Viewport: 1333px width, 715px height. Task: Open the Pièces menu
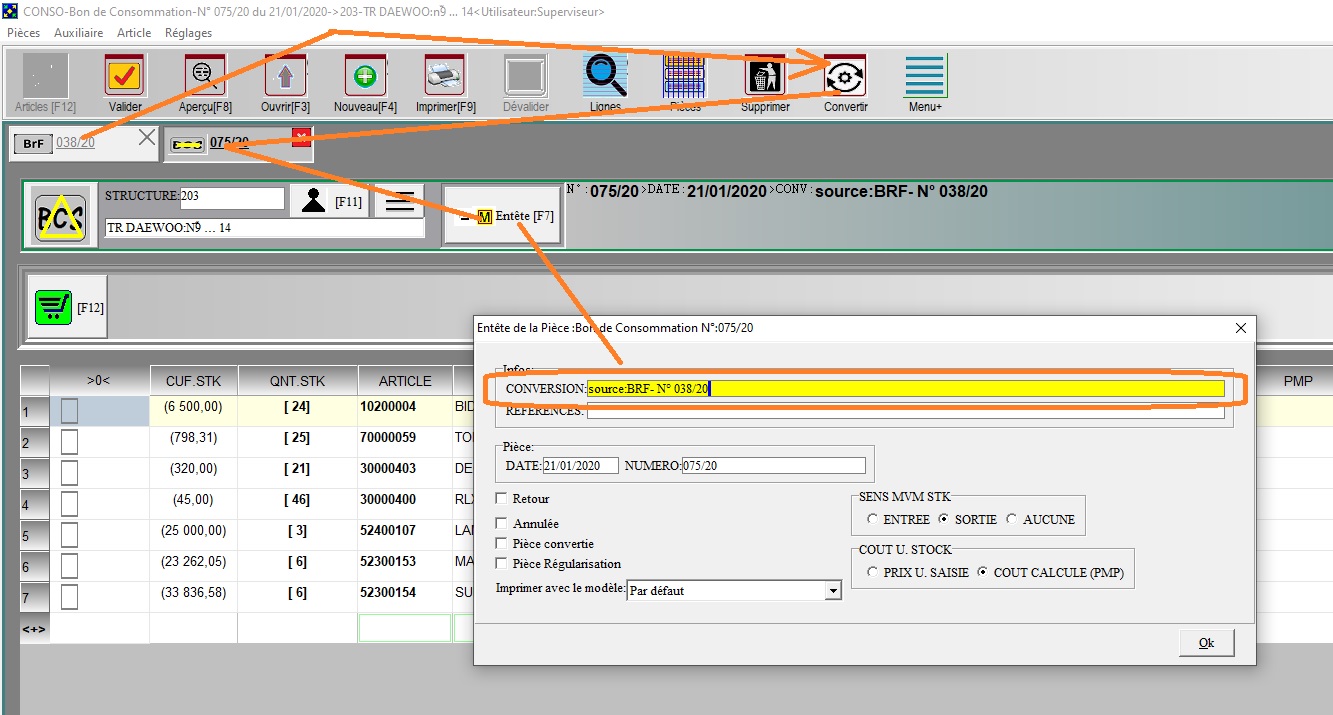24,33
